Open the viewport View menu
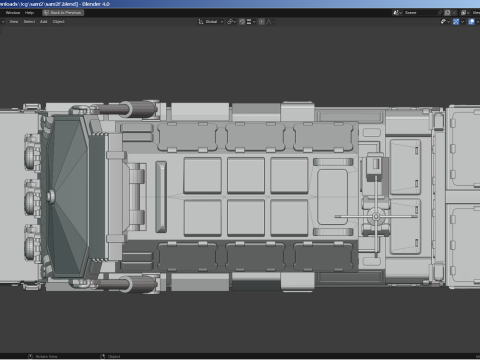Screen dimensions: 480x360 pyautogui.click(x=14, y=22)
